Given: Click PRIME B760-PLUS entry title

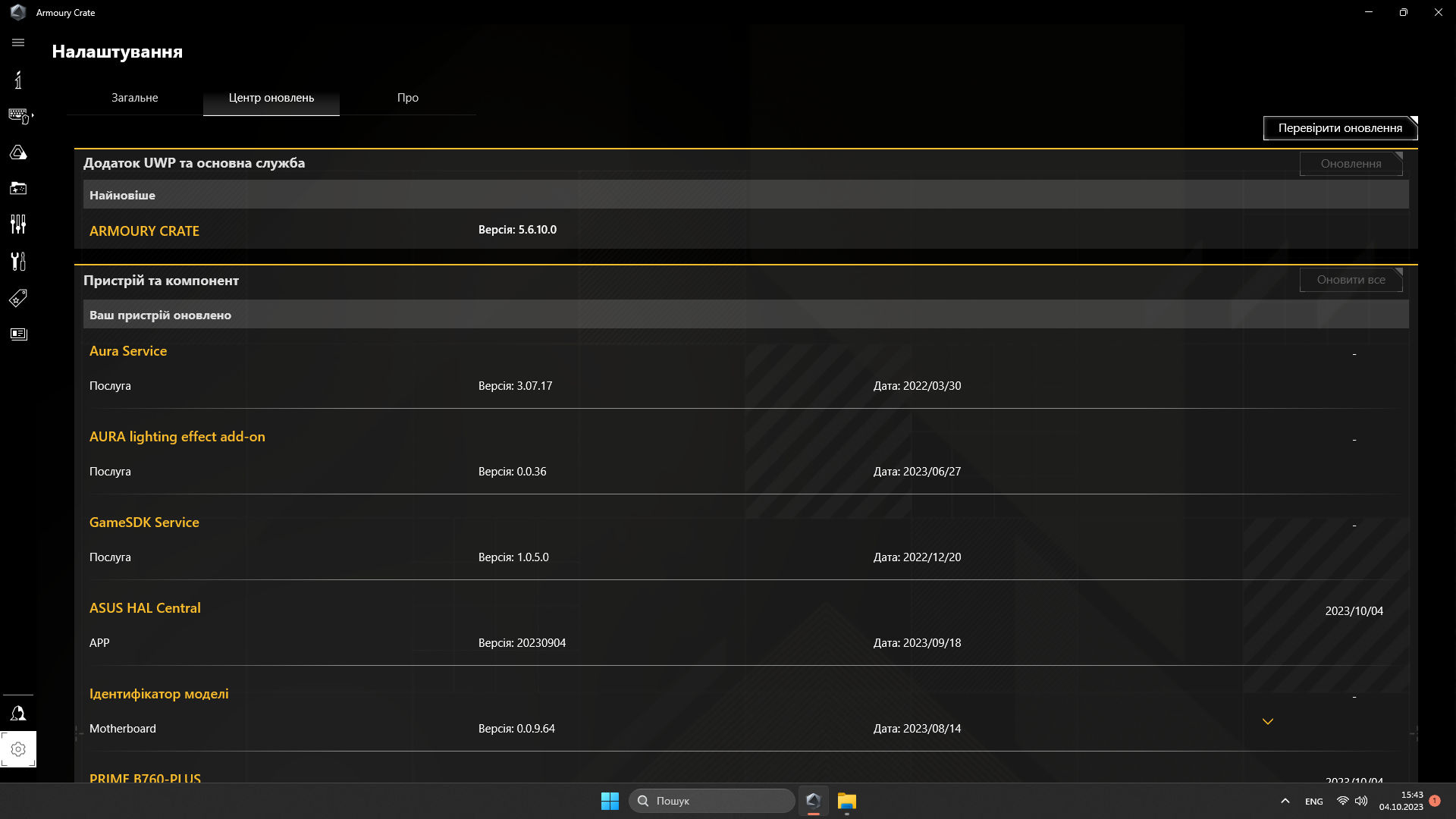Looking at the screenshot, I should (x=145, y=778).
